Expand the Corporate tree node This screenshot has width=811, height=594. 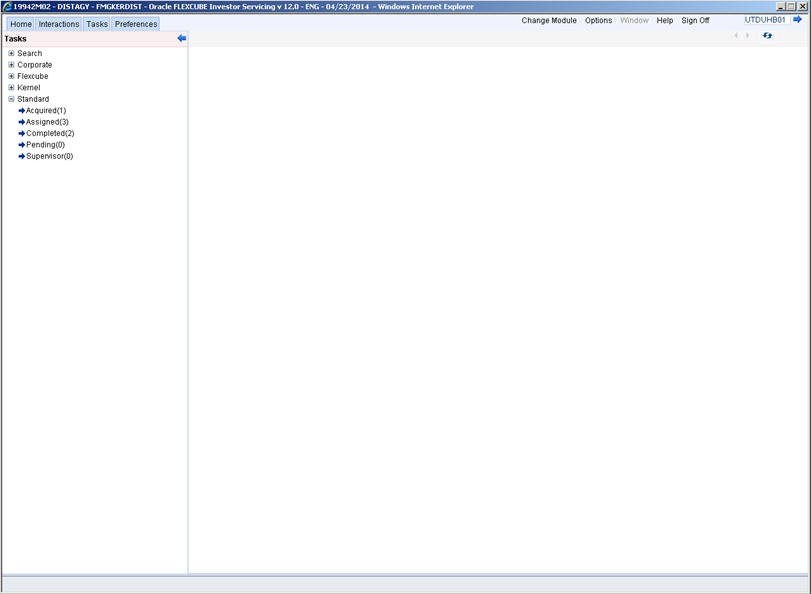point(11,65)
